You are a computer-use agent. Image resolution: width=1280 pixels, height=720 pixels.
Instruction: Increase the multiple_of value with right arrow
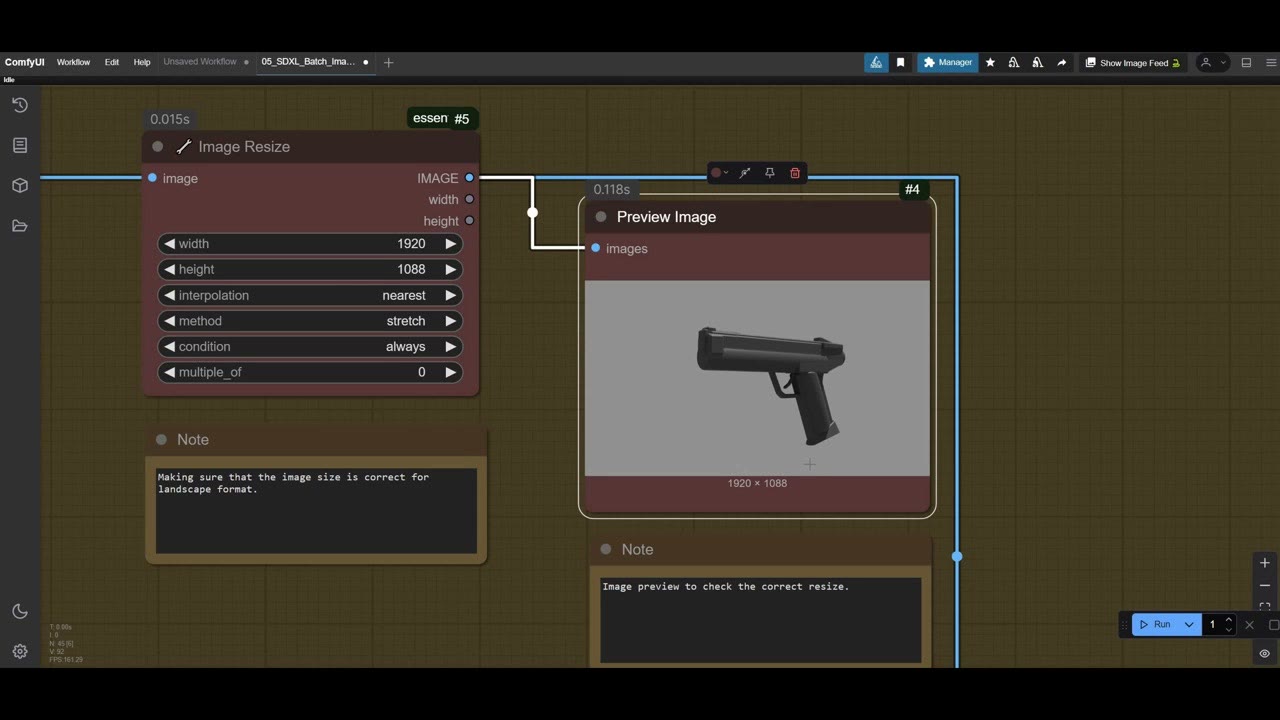(450, 372)
